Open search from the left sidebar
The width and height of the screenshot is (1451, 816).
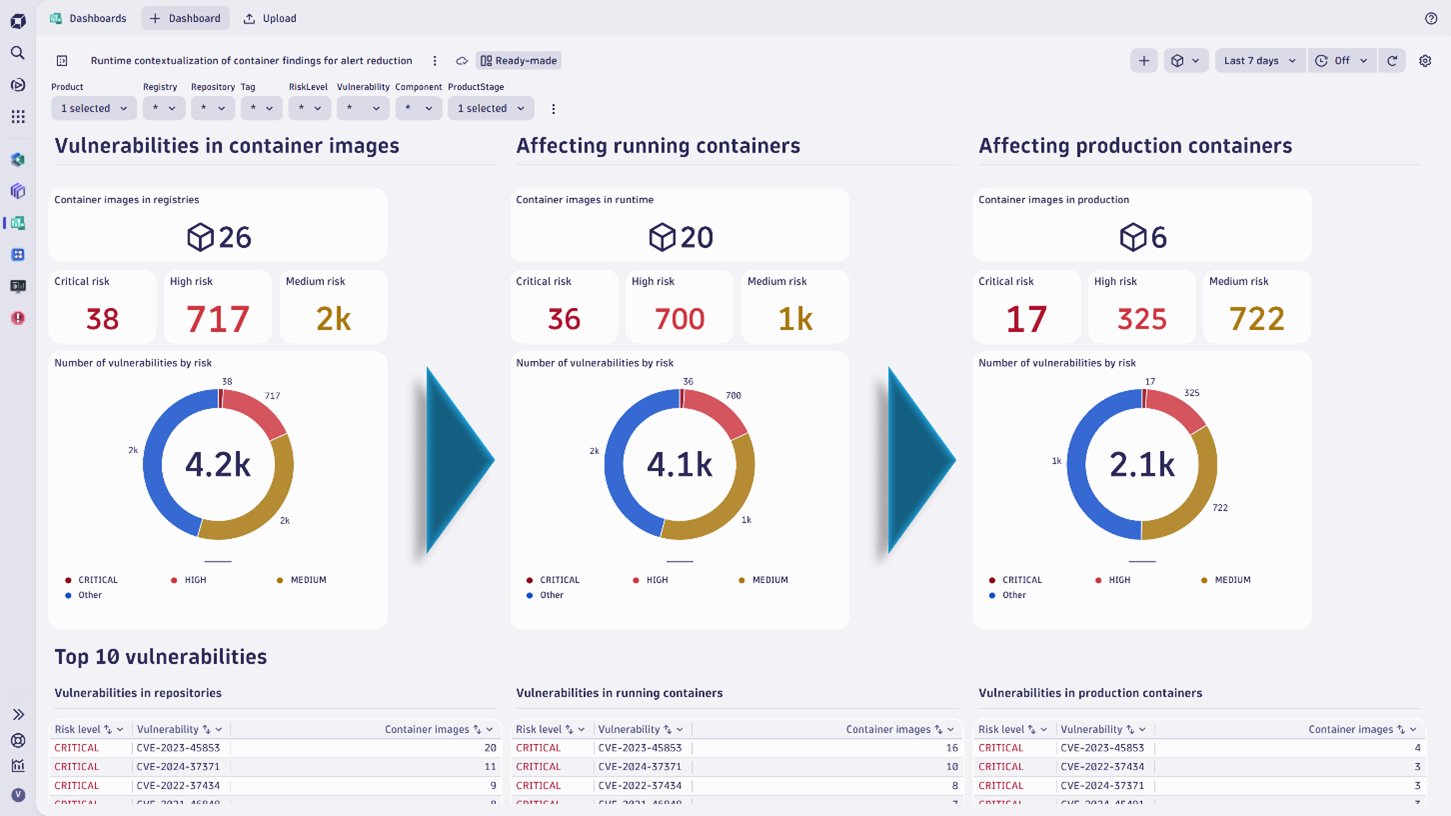(x=17, y=53)
